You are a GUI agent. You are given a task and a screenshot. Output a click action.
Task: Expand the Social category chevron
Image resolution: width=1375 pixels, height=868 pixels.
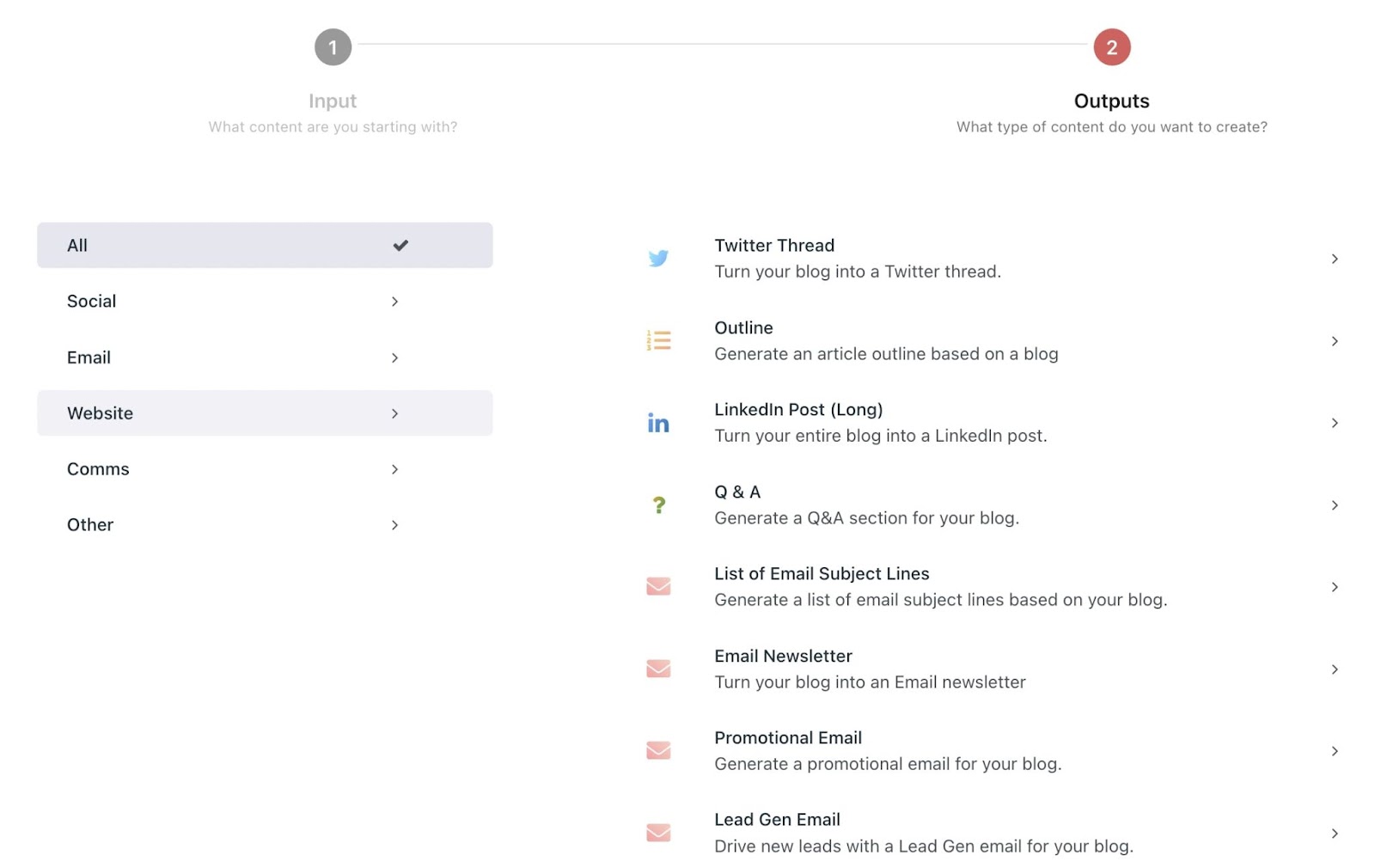[394, 302]
